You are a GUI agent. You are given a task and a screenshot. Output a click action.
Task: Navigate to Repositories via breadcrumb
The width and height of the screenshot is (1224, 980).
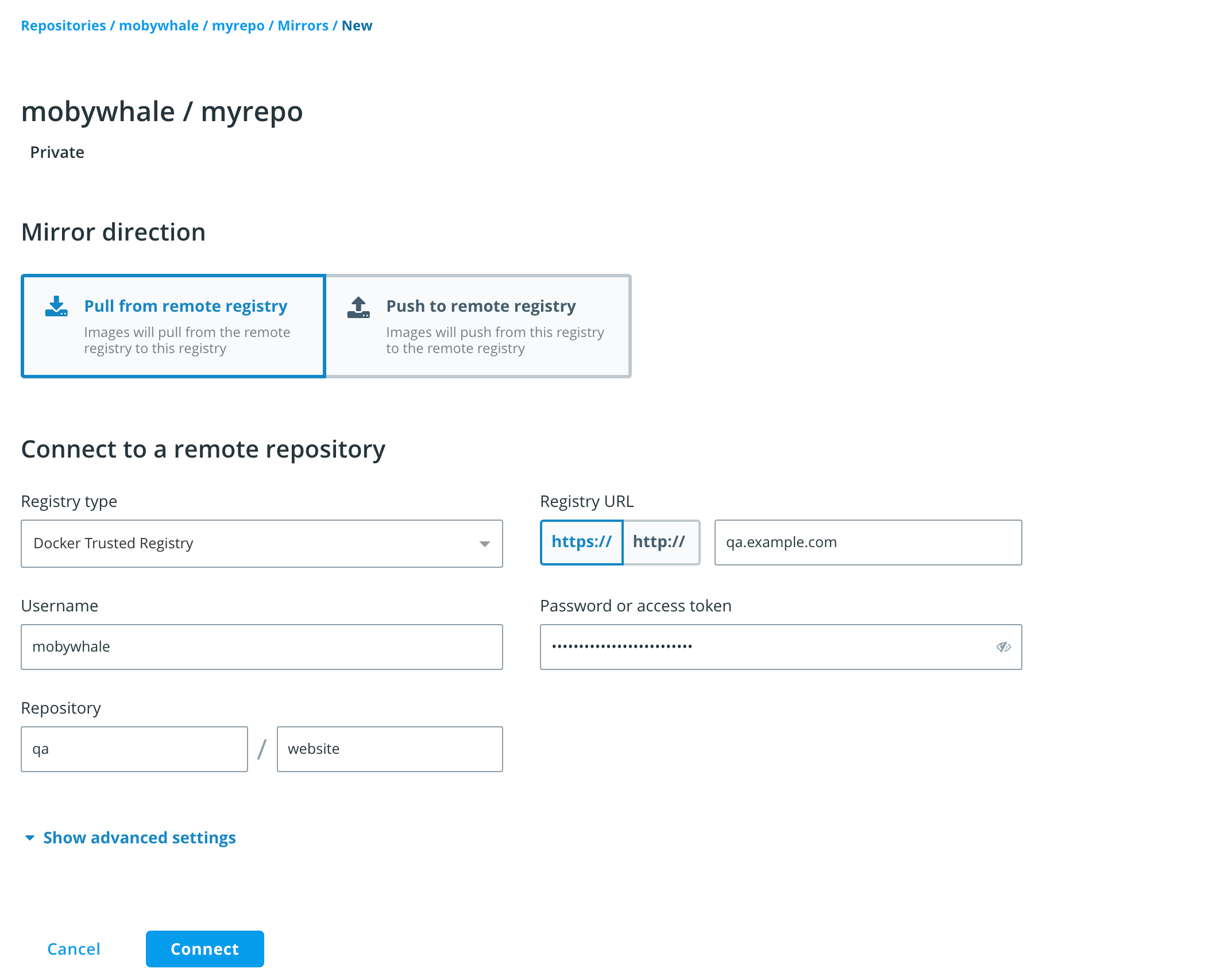tap(63, 25)
